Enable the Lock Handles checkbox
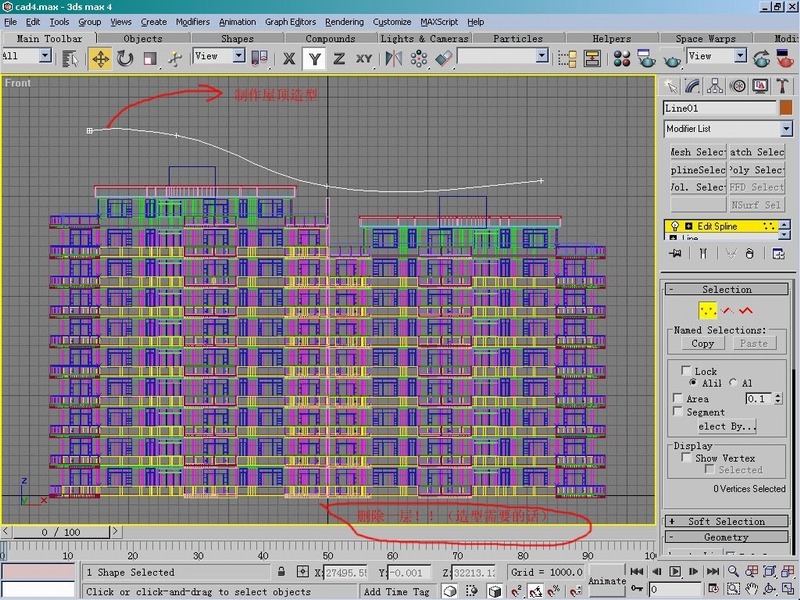Image resolution: width=800 pixels, height=600 pixels. pyautogui.click(x=686, y=371)
